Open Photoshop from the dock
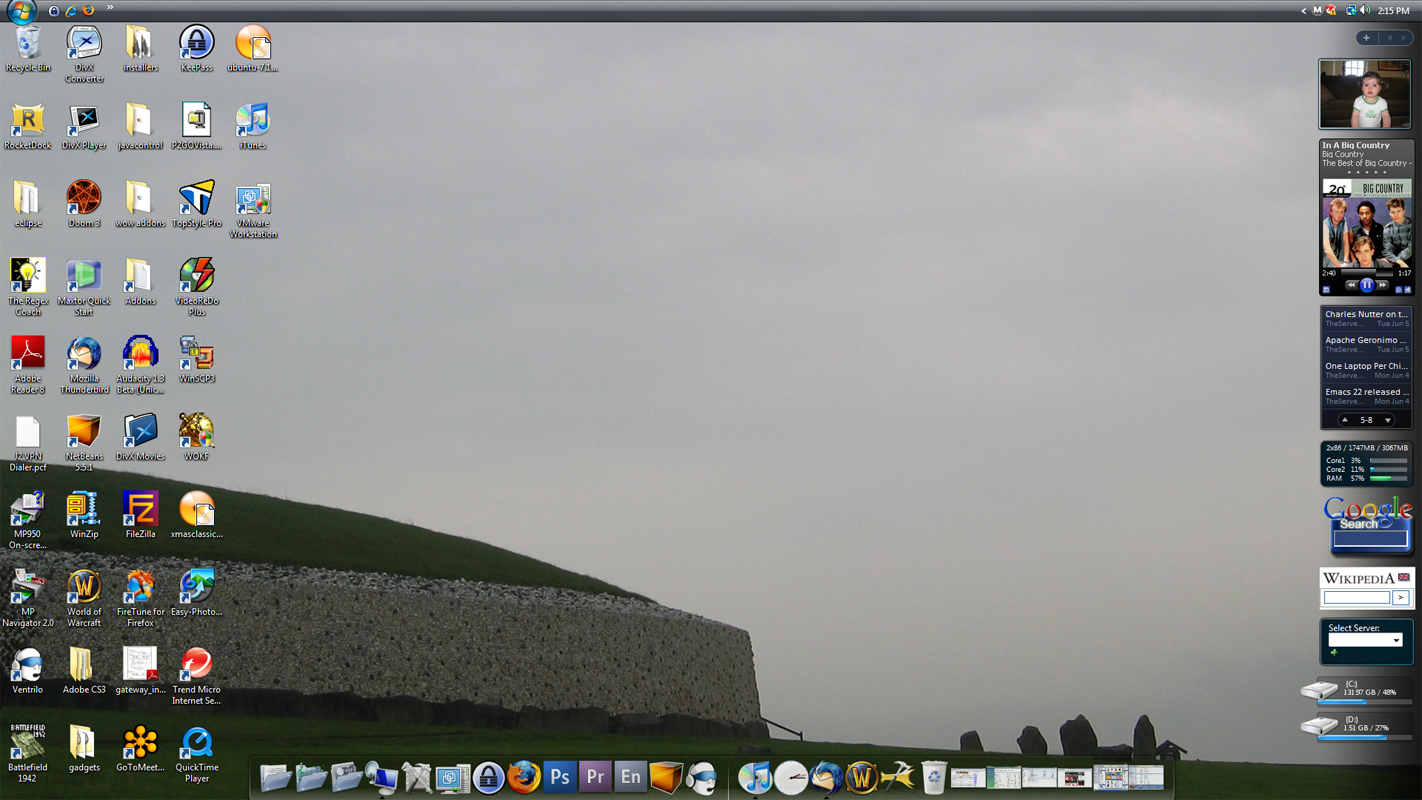 (x=559, y=777)
